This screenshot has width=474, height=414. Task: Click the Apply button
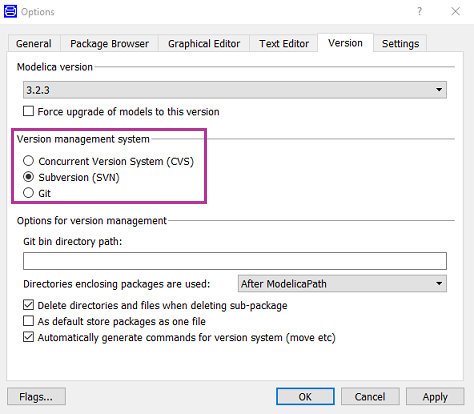coord(435,397)
